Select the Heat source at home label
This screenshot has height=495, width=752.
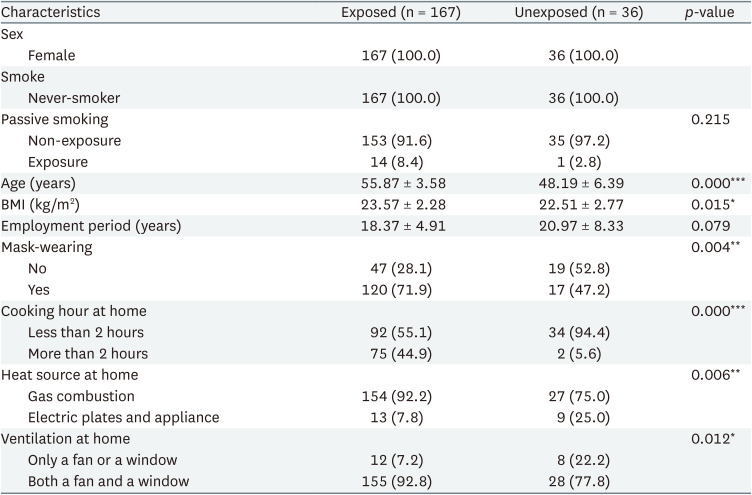click(x=69, y=375)
